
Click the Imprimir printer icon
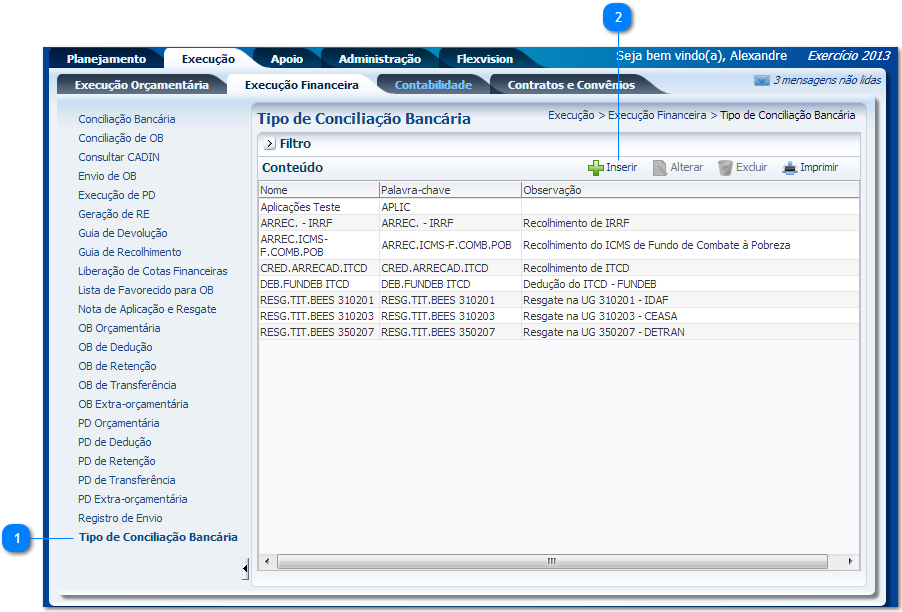(x=789, y=168)
